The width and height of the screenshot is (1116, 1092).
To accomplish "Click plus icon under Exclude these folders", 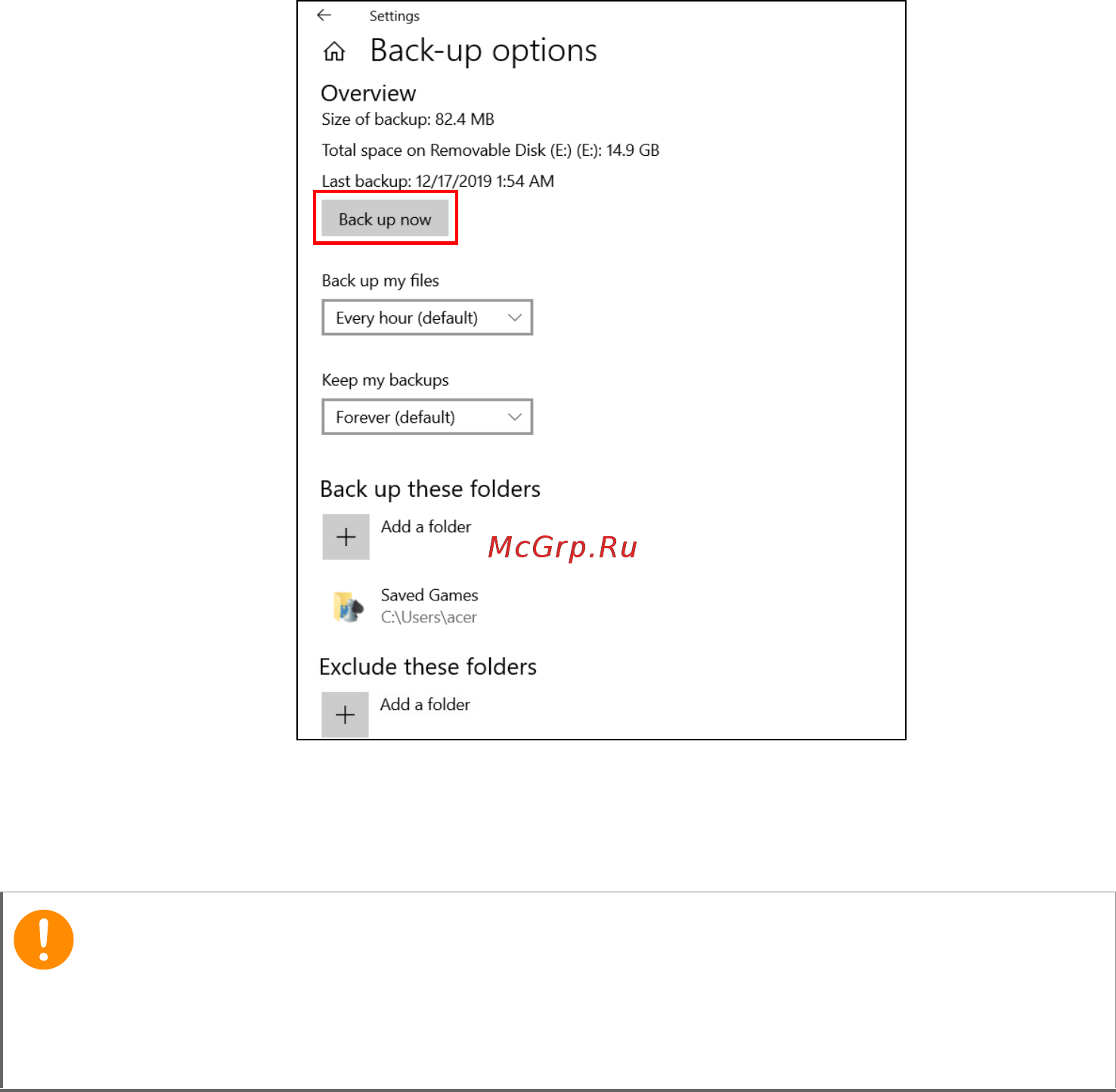I will pyautogui.click(x=345, y=715).
